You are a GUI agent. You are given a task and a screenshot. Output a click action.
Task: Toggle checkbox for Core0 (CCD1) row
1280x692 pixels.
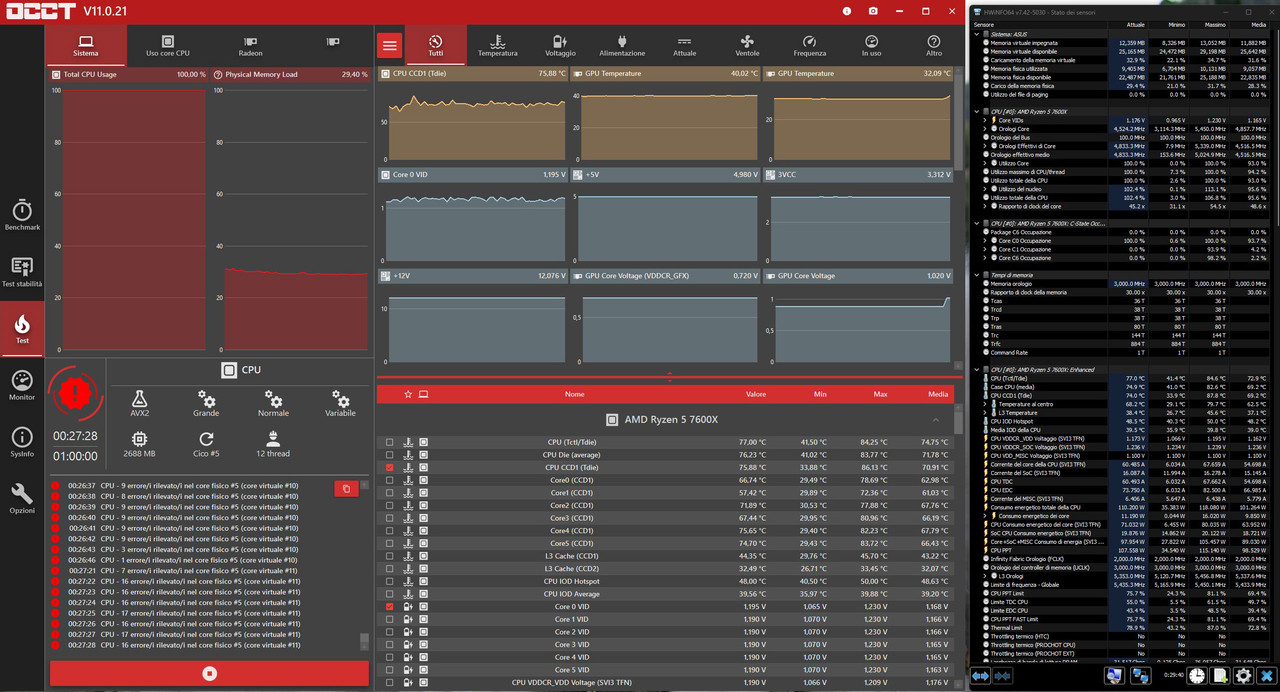point(390,480)
